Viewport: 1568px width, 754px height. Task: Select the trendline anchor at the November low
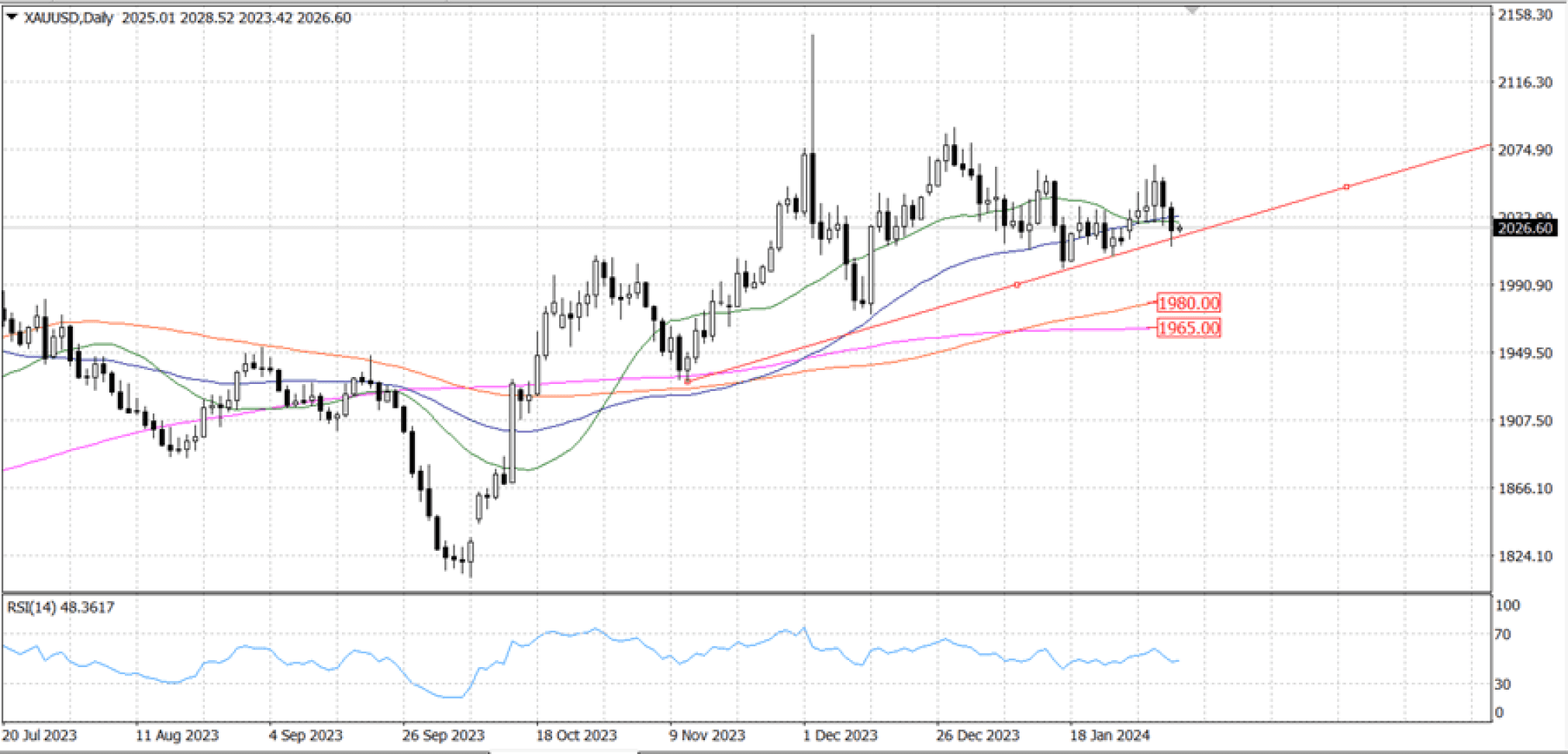tap(688, 382)
